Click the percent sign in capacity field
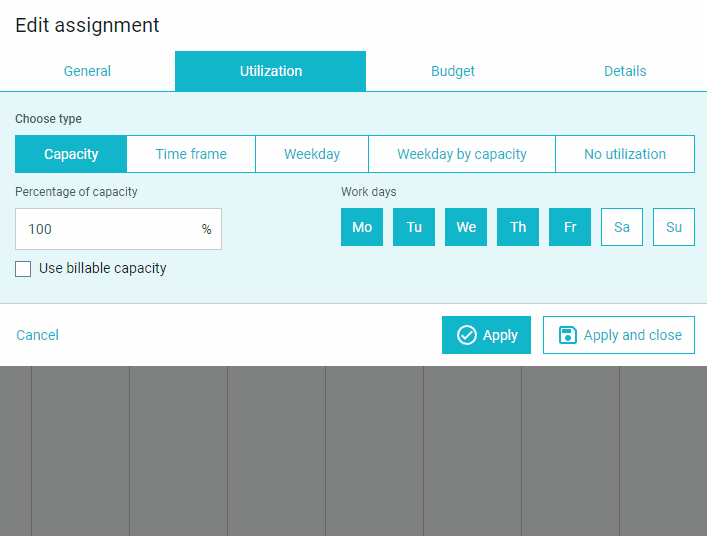707x536 pixels. click(x=207, y=229)
